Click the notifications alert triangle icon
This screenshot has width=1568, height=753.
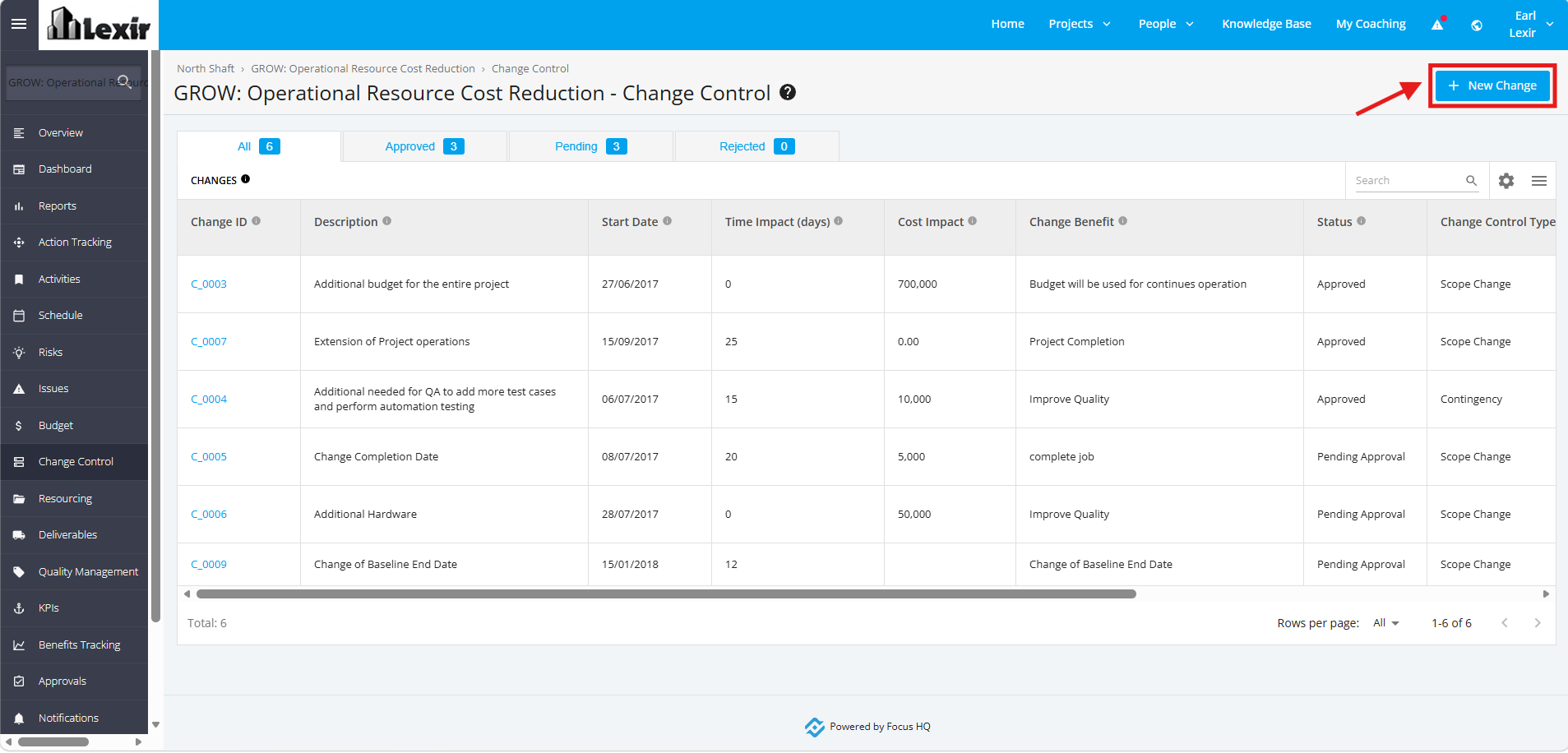(1438, 24)
